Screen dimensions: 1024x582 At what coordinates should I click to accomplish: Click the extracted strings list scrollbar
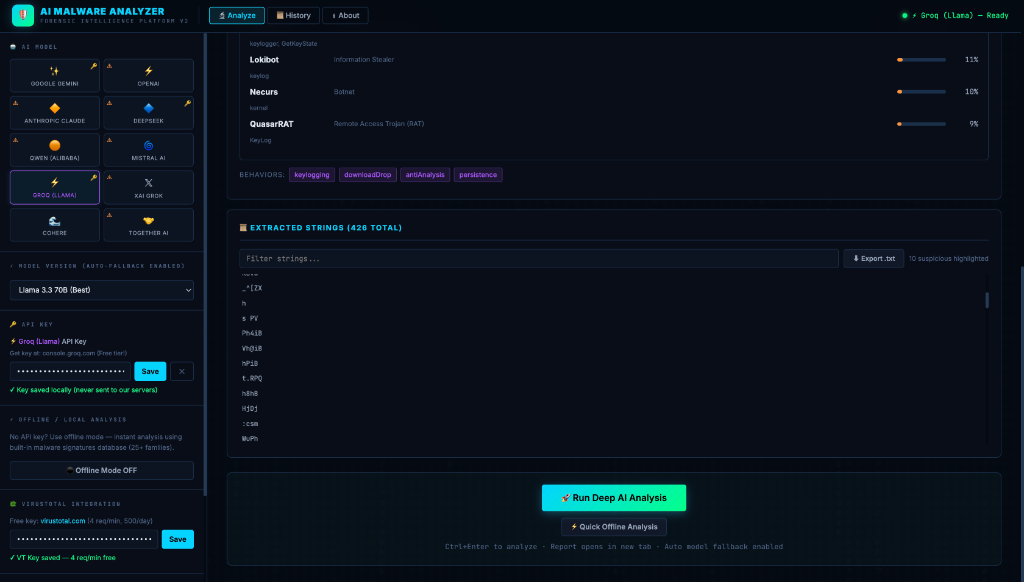(x=987, y=300)
